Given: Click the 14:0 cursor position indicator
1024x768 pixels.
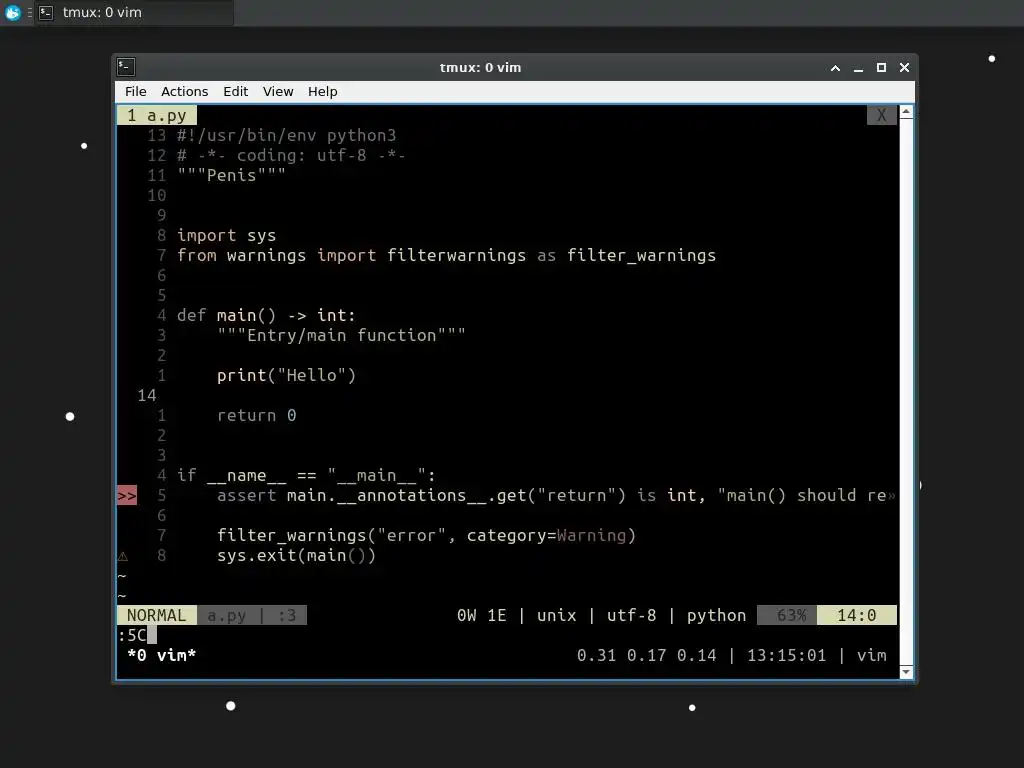Looking at the screenshot, I should pyautogui.click(x=856, y=615).
